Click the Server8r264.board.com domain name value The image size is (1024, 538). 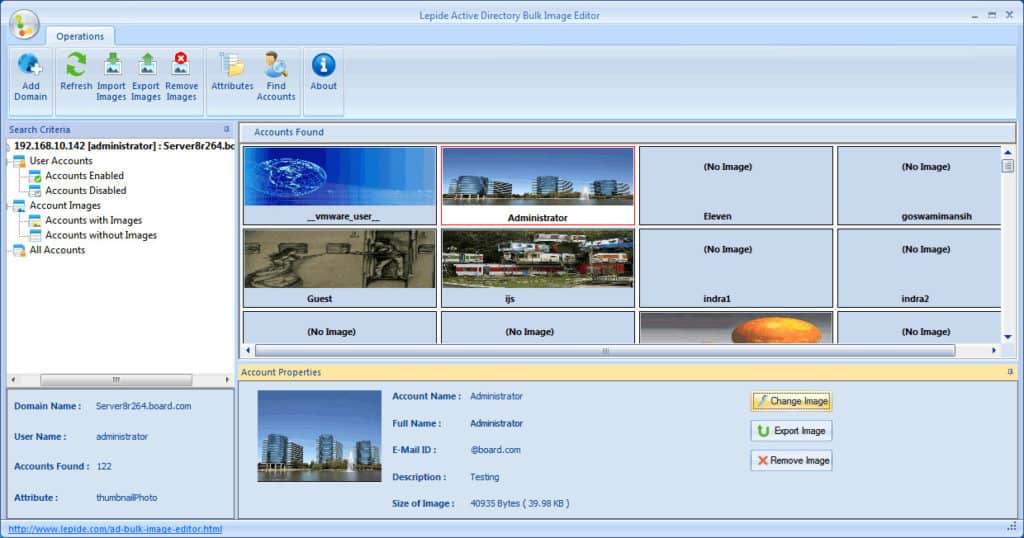[x=143, y=406]
